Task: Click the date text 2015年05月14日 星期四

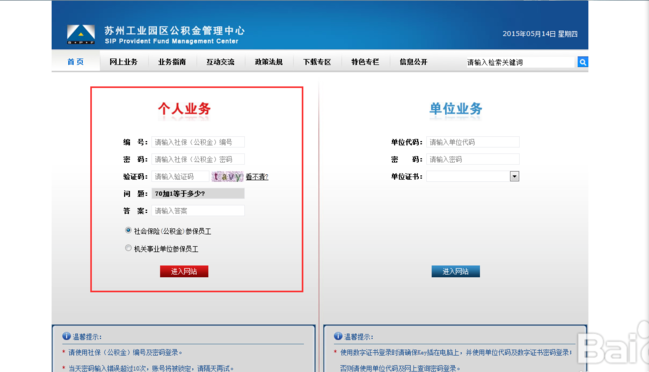Action: (x=540, y=34)
